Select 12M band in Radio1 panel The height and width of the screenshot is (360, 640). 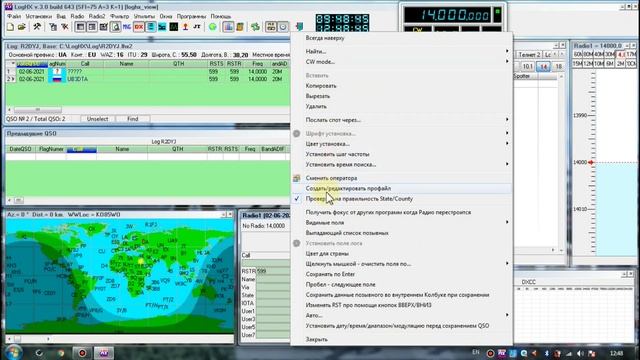[589, 64]
